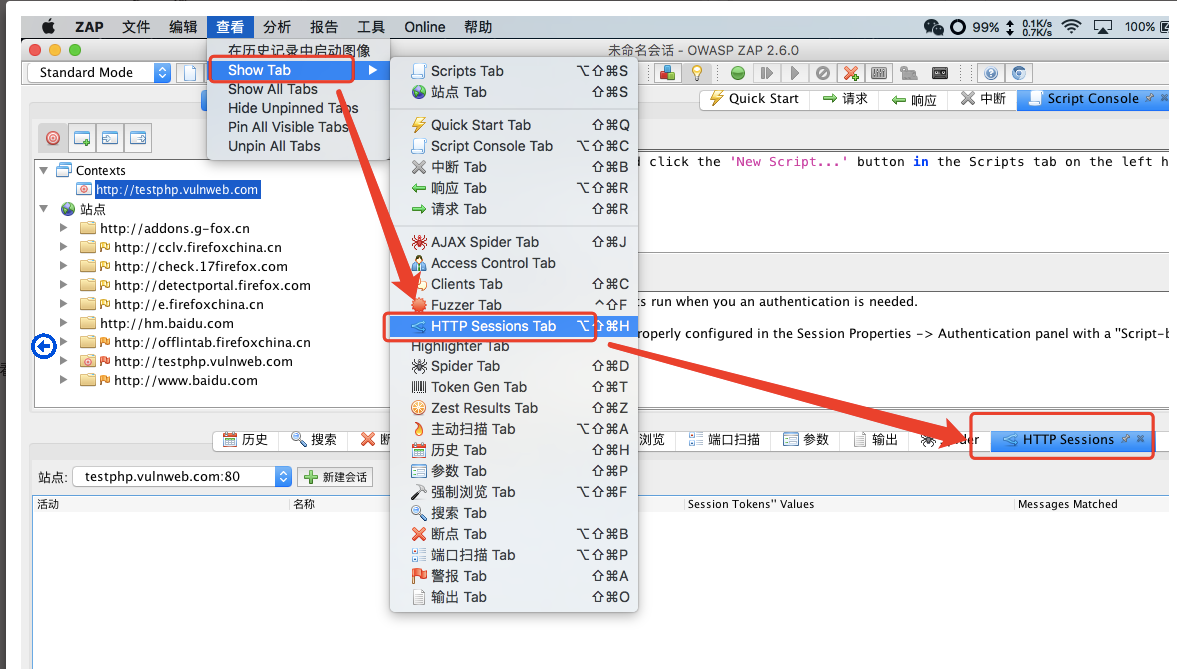Click the continue play arrow toolbar icon
The height and width of the screenshot is (669, 1177).
pos(794,73)
